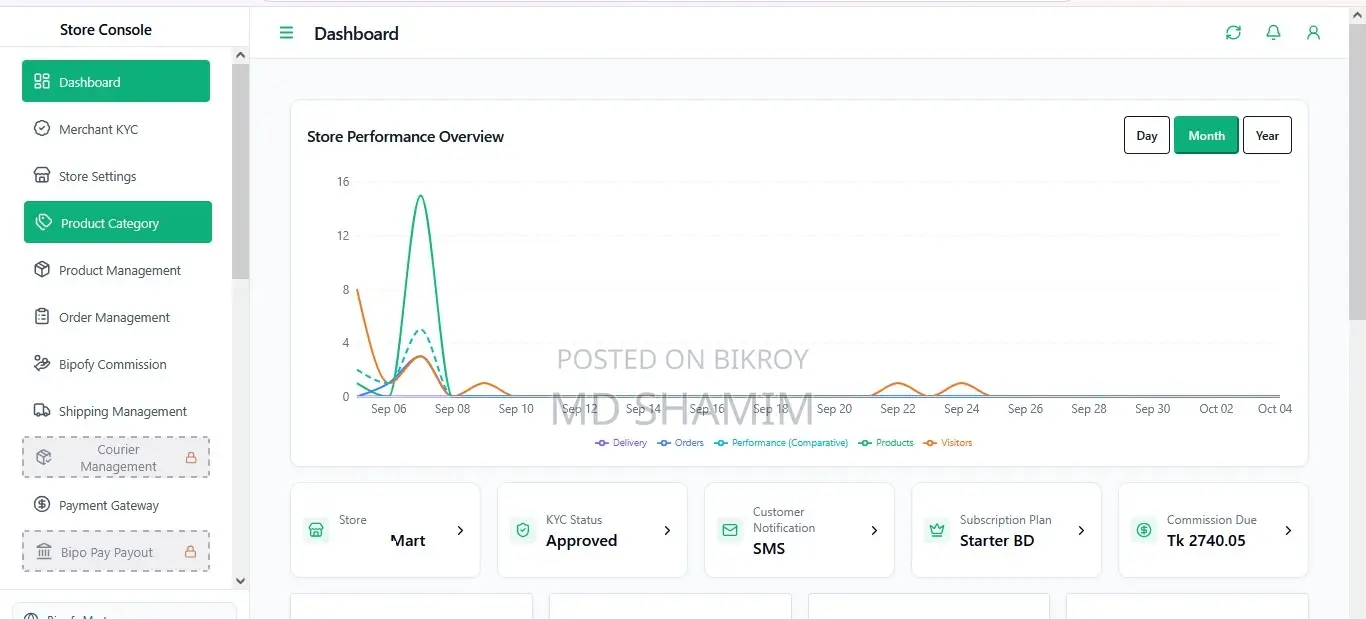The width and height of the screenshot is (1366, 619).
Task: Expand the KYC Status card chevron
Action: click(667, 530)
